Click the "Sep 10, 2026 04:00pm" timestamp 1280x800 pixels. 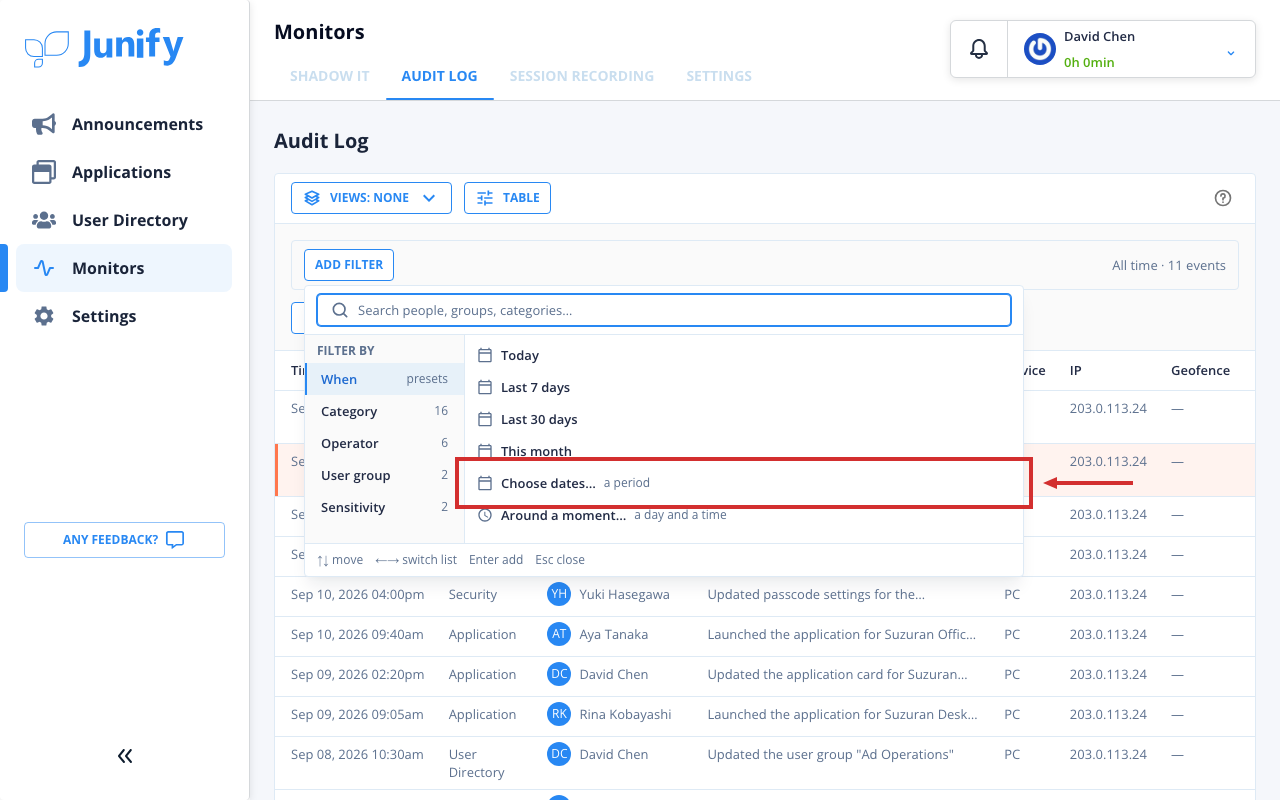[357, 594]
